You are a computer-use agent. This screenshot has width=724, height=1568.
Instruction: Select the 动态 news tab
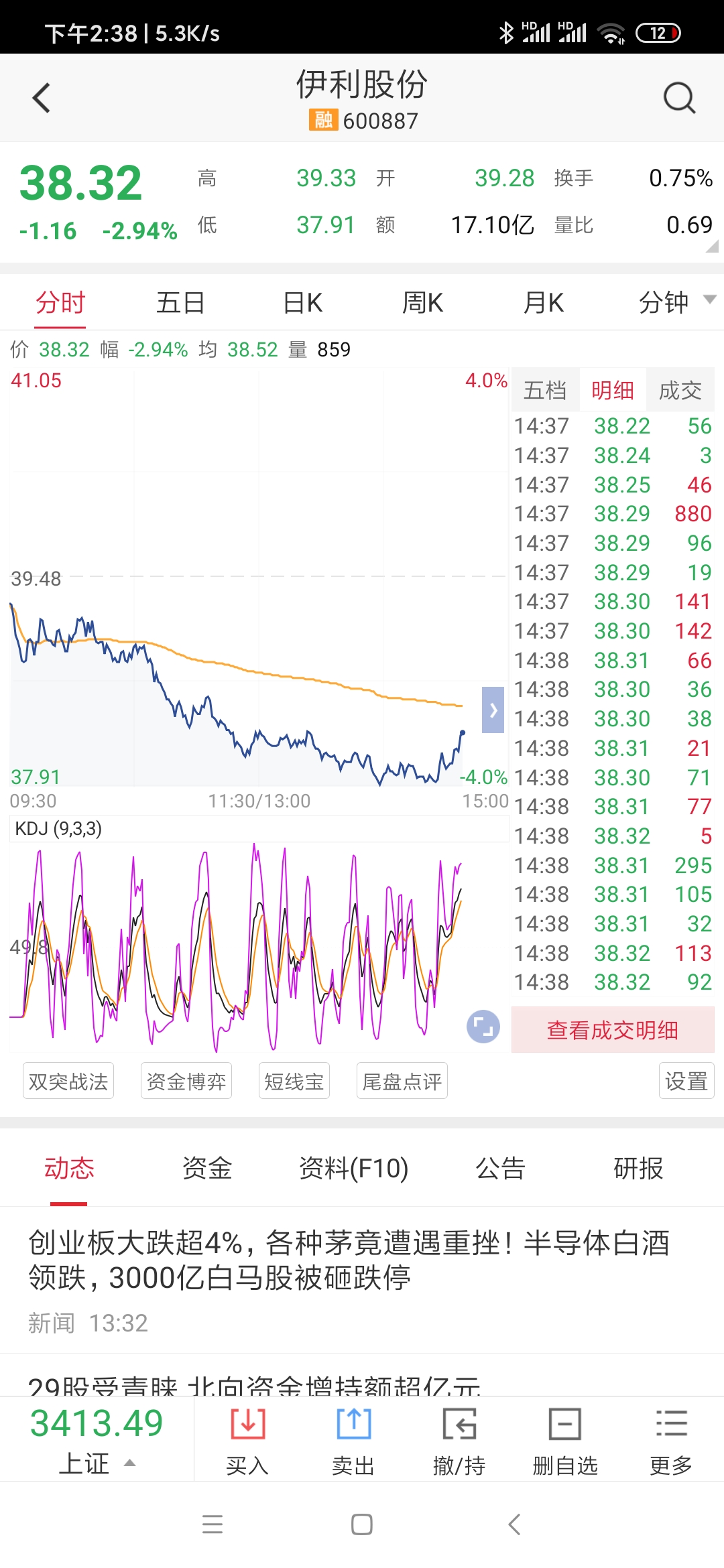(69, 1169)
